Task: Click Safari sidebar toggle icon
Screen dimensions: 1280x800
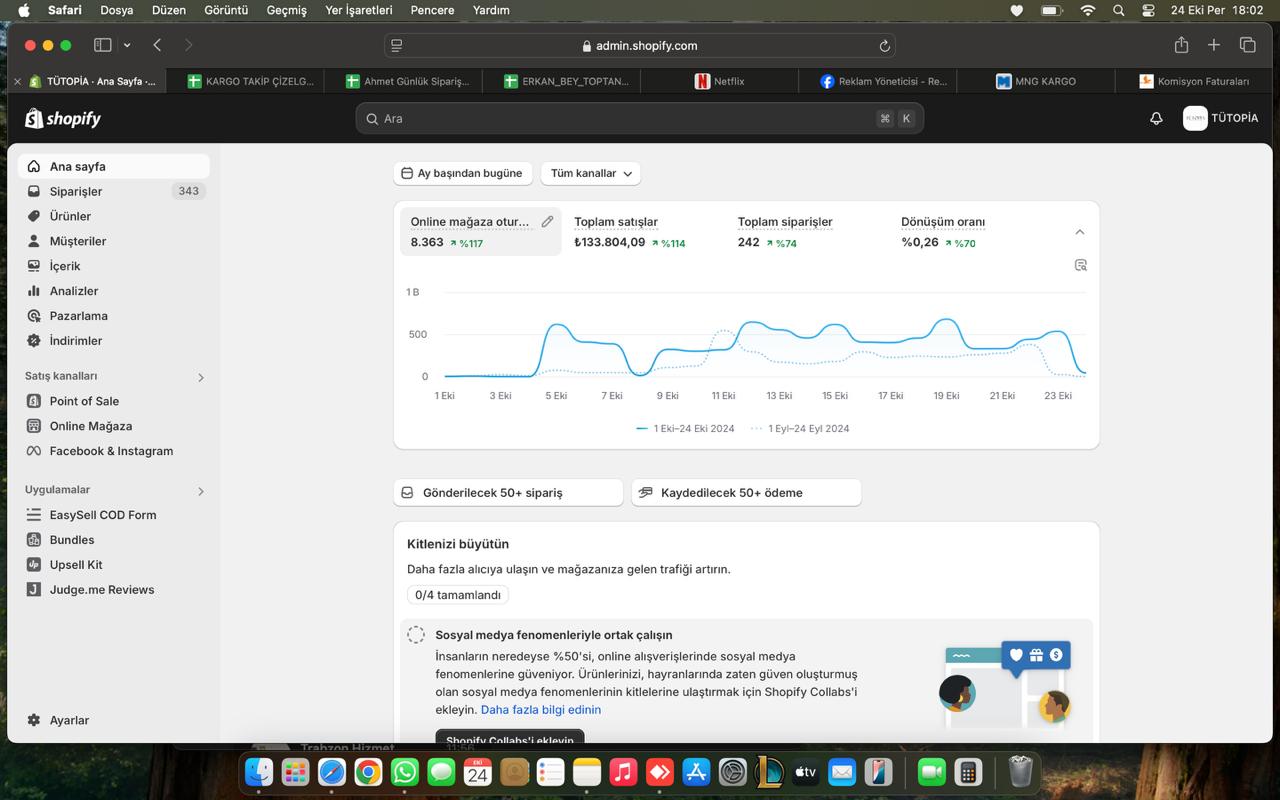Action: [102, 45]
